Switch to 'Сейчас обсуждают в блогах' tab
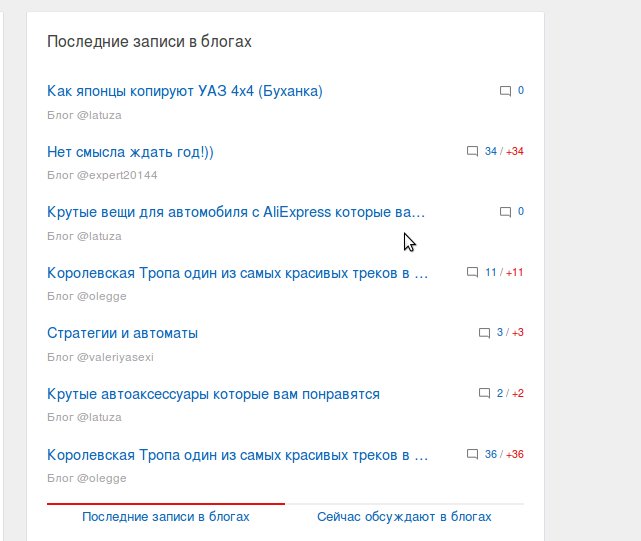The width and height of the screenshot is (641, 541). click(x=404, y=516)
